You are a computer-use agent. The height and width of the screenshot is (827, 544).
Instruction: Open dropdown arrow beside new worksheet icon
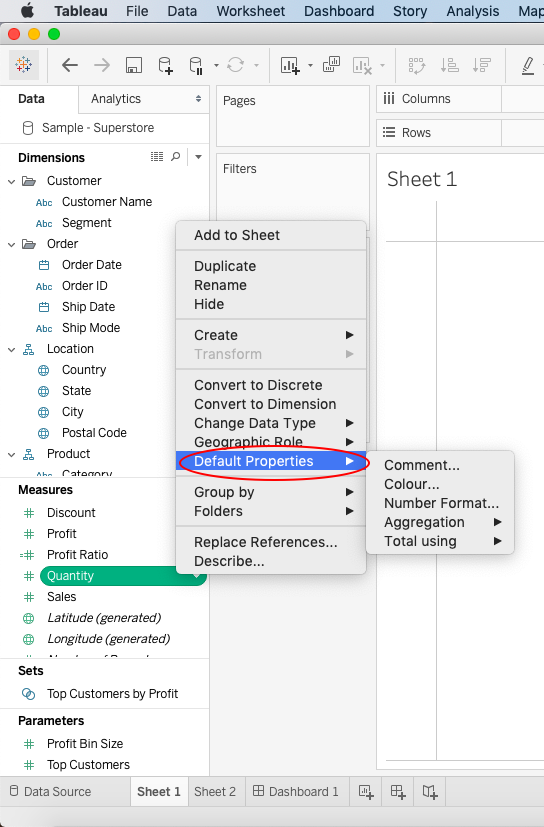click(310, 66)
